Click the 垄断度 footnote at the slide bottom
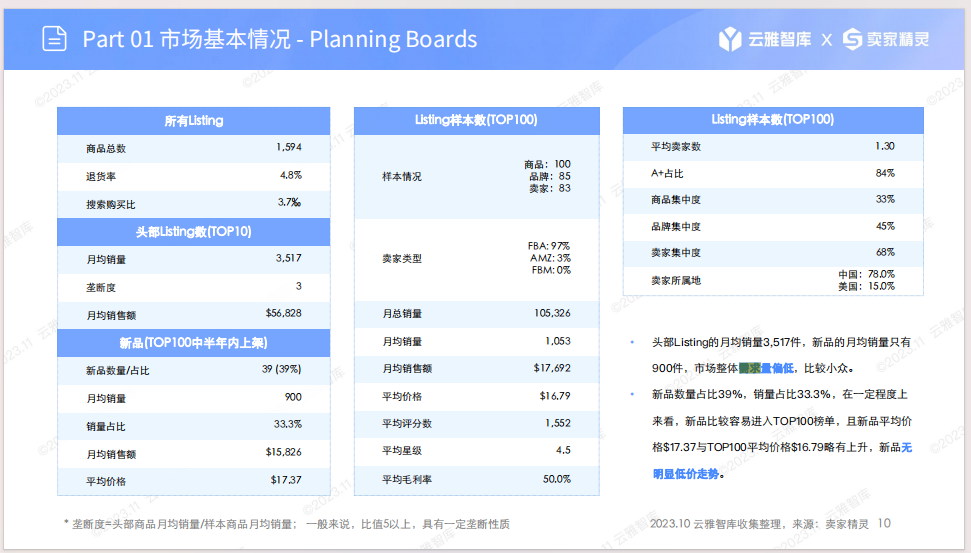 pyautogui.click(x=287, y=524)
